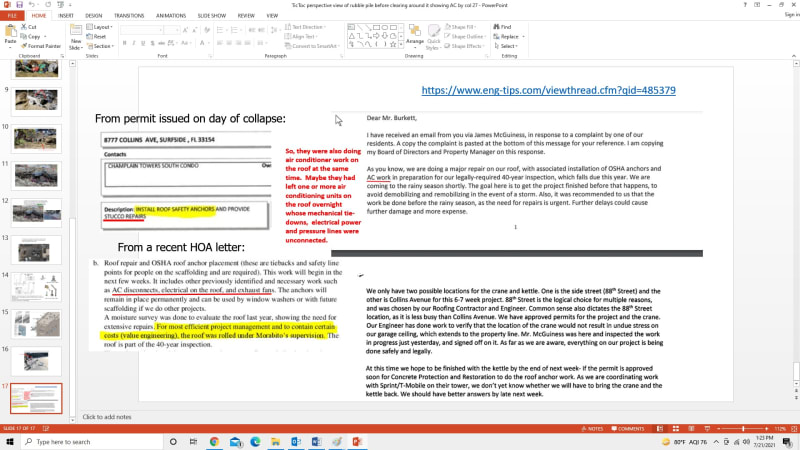Image resolution: width=800 pixels, height=450 pixels.
Task: Click the Undo icon in quick access toolbar
Action: [x=32, y=5]
